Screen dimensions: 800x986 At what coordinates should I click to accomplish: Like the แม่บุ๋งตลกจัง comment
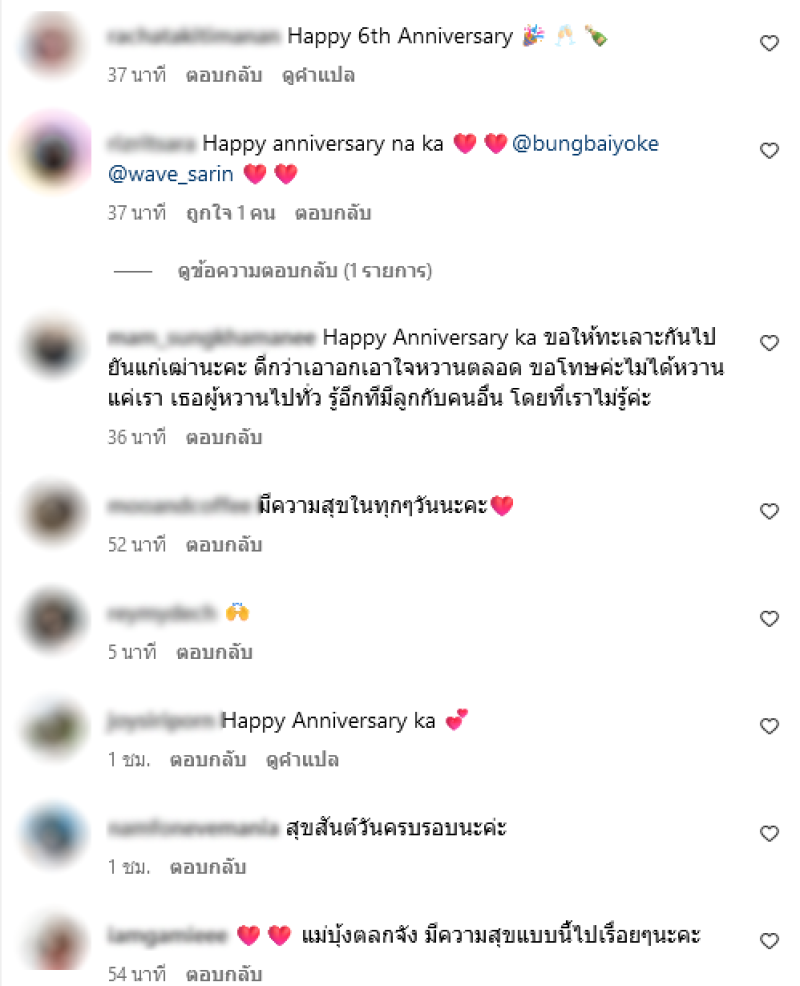coord(769,941)
